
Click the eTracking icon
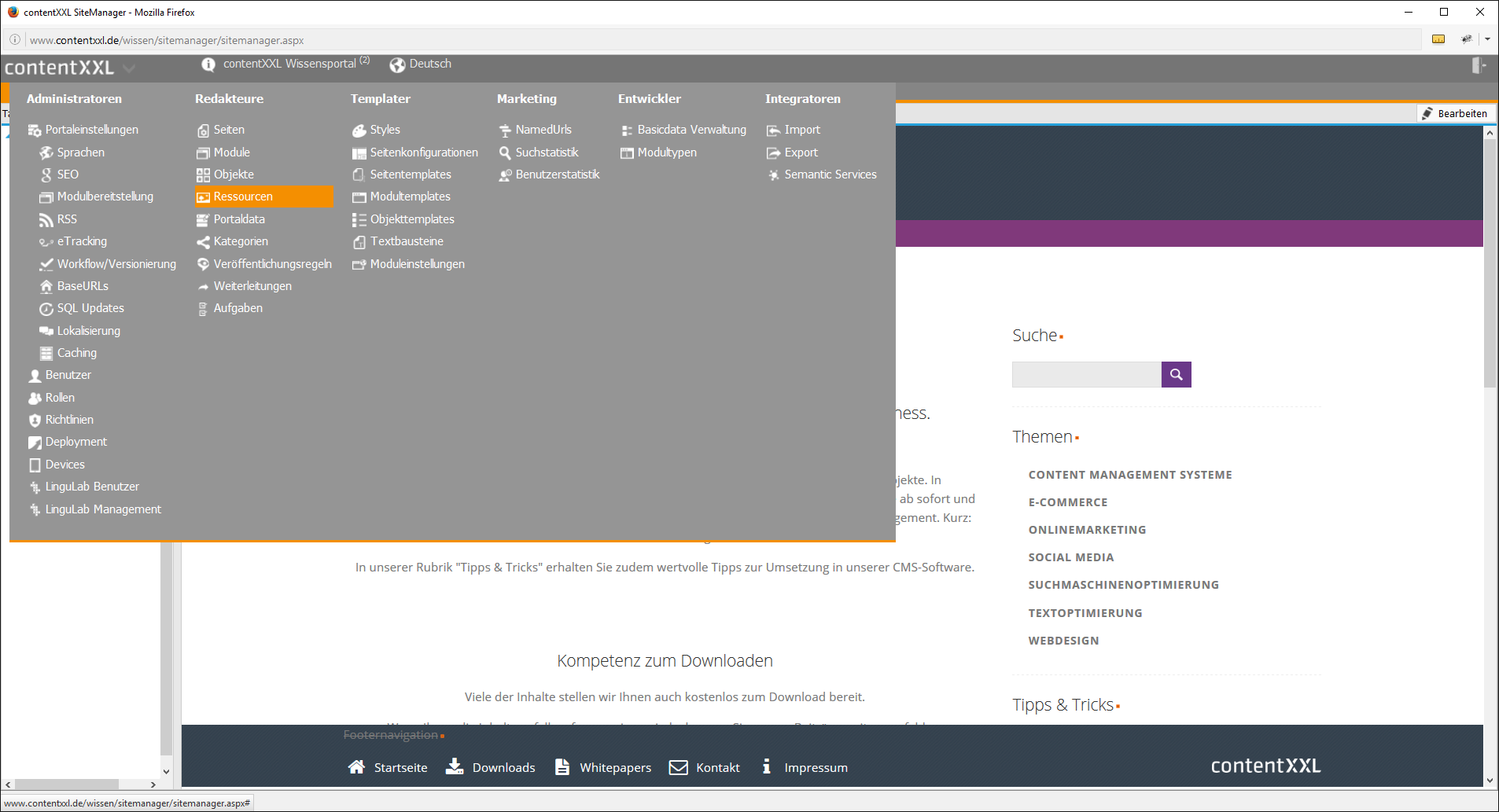(x=46, y=242)
